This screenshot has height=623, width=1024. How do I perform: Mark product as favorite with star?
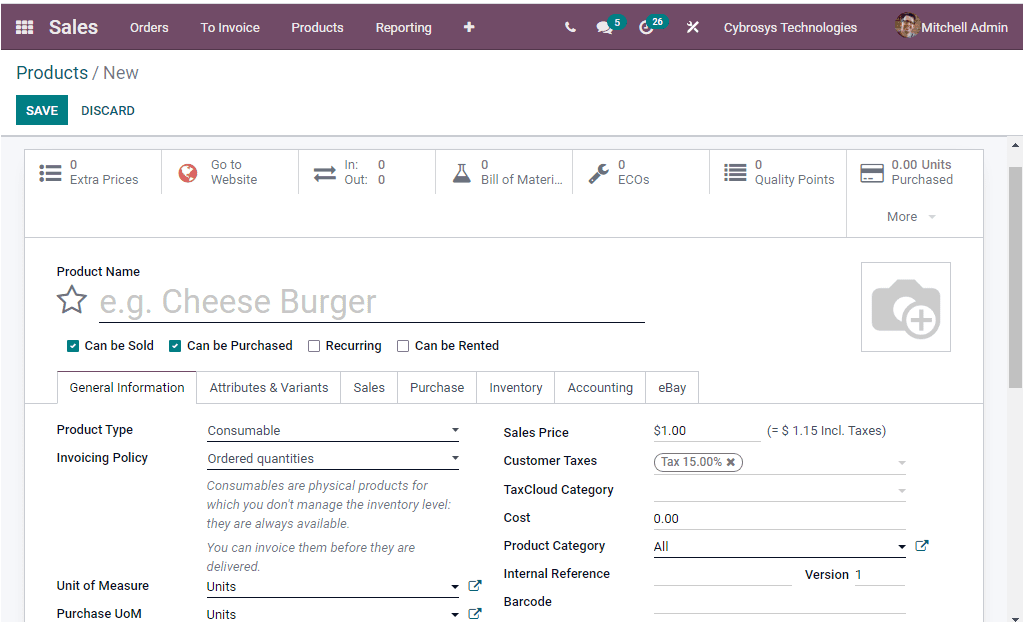point(71,299)
